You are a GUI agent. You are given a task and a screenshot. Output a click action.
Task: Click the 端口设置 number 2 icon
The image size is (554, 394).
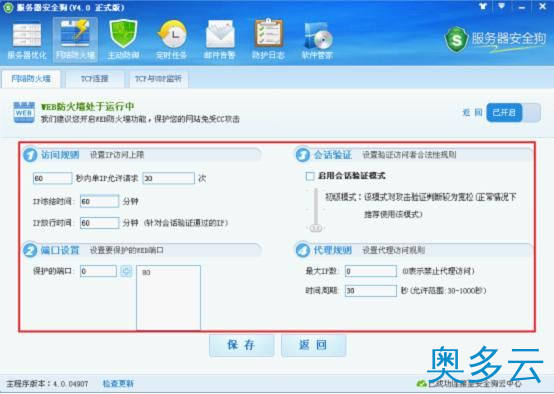30,250
